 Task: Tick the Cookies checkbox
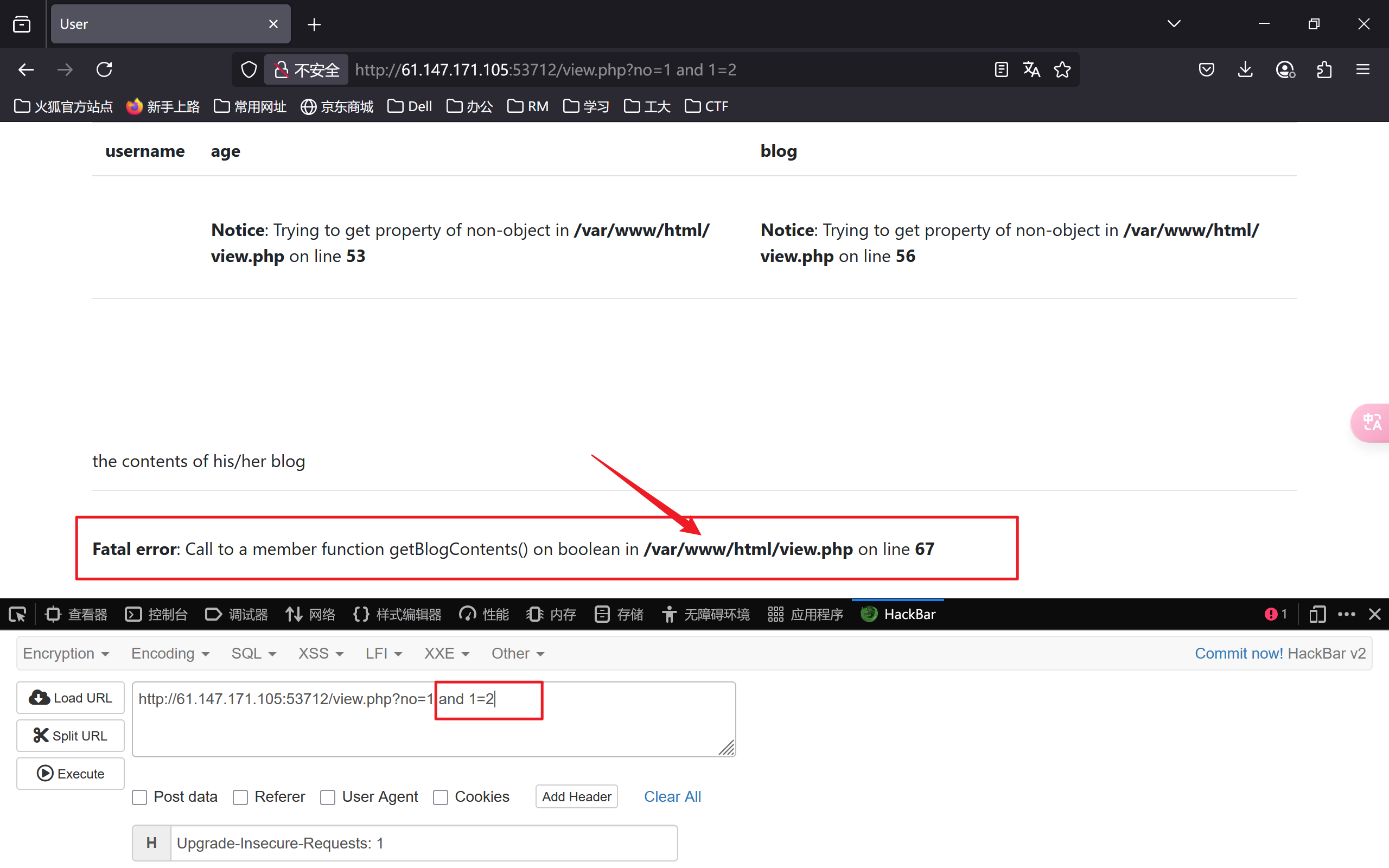(x=440, y=797)
